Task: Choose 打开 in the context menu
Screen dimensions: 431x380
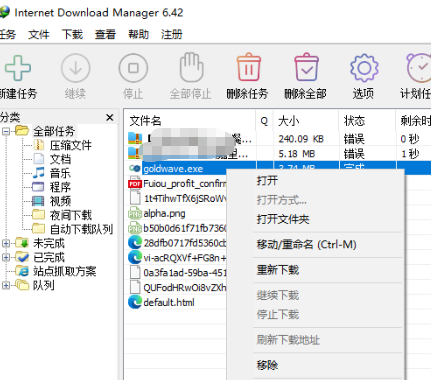Action: click(316, 181)
